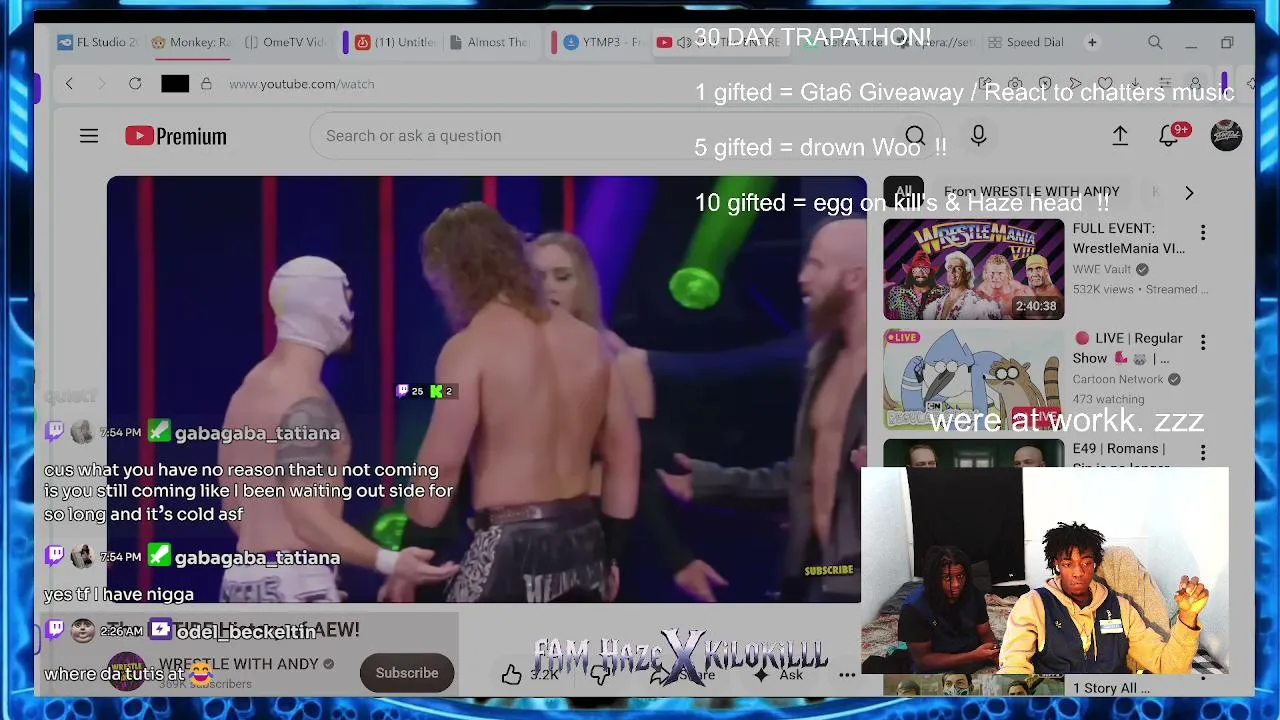Click the SUBSCRIBE watermark in the video
The image size is (1280, 720).
tap(829, 571)
